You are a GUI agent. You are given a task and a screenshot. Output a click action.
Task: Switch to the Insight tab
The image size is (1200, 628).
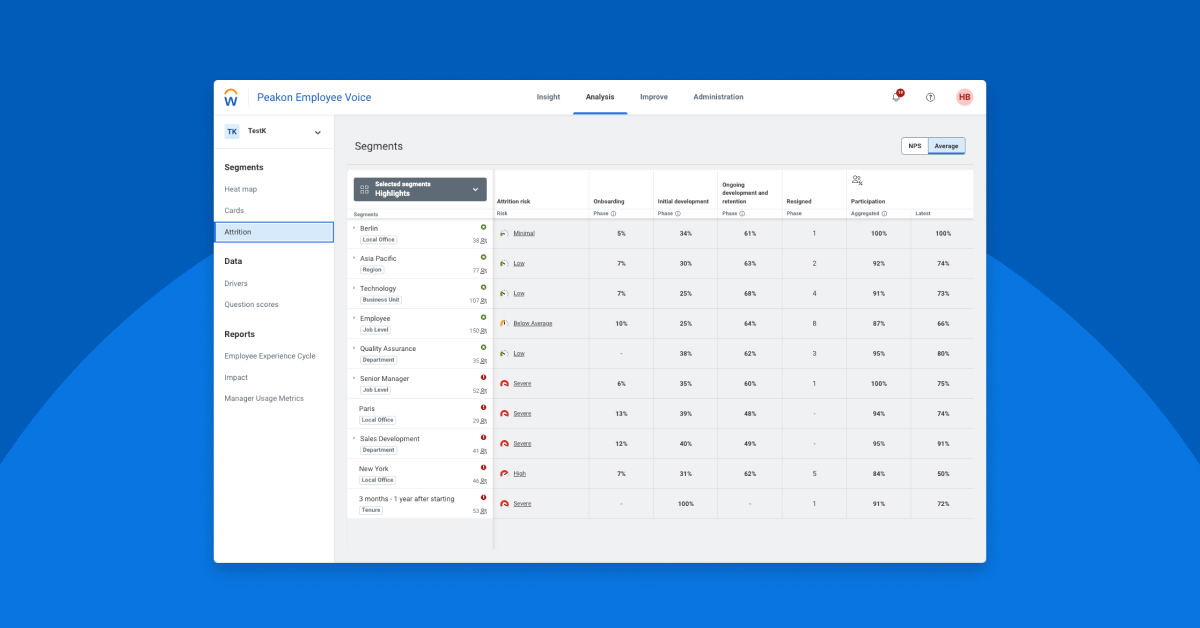pyautogui.click(x=548, y=97)
